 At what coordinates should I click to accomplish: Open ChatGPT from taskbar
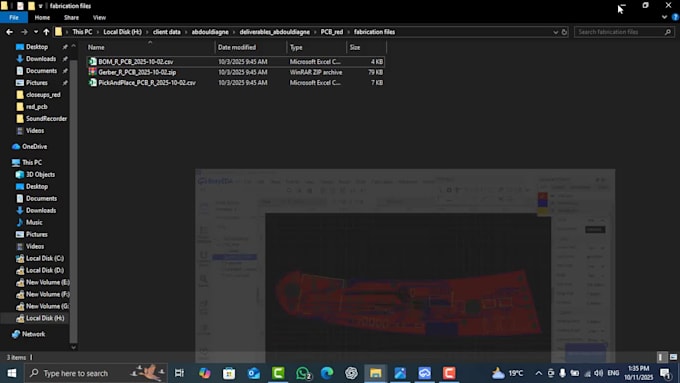coord(351,373)
